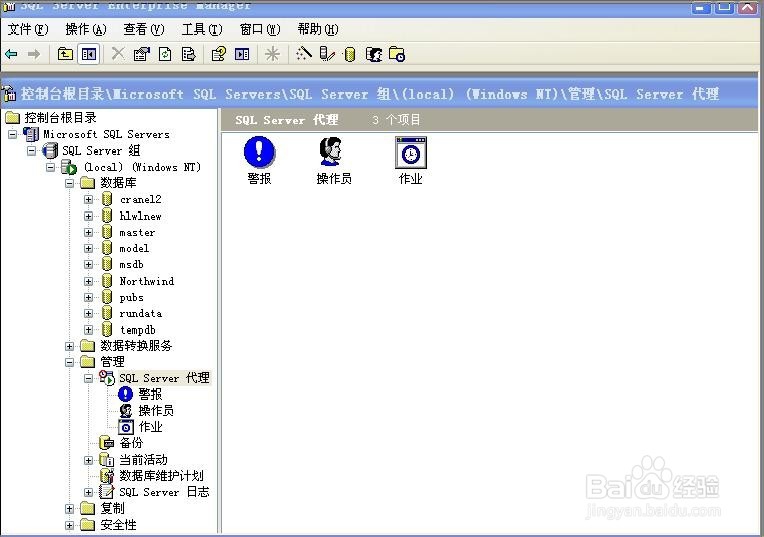The image size is (764, 537).
Task: Click the (local) server icon in tree
Action: (x=69, y=167)
